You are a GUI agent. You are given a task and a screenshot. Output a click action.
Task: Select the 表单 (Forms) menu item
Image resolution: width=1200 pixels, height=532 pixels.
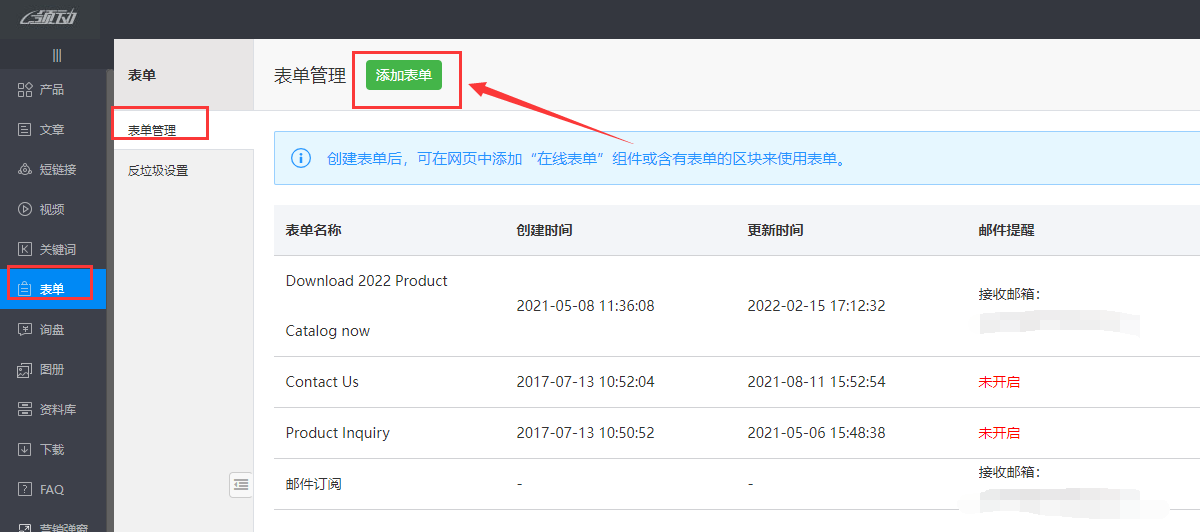click(x=51, y=289)
